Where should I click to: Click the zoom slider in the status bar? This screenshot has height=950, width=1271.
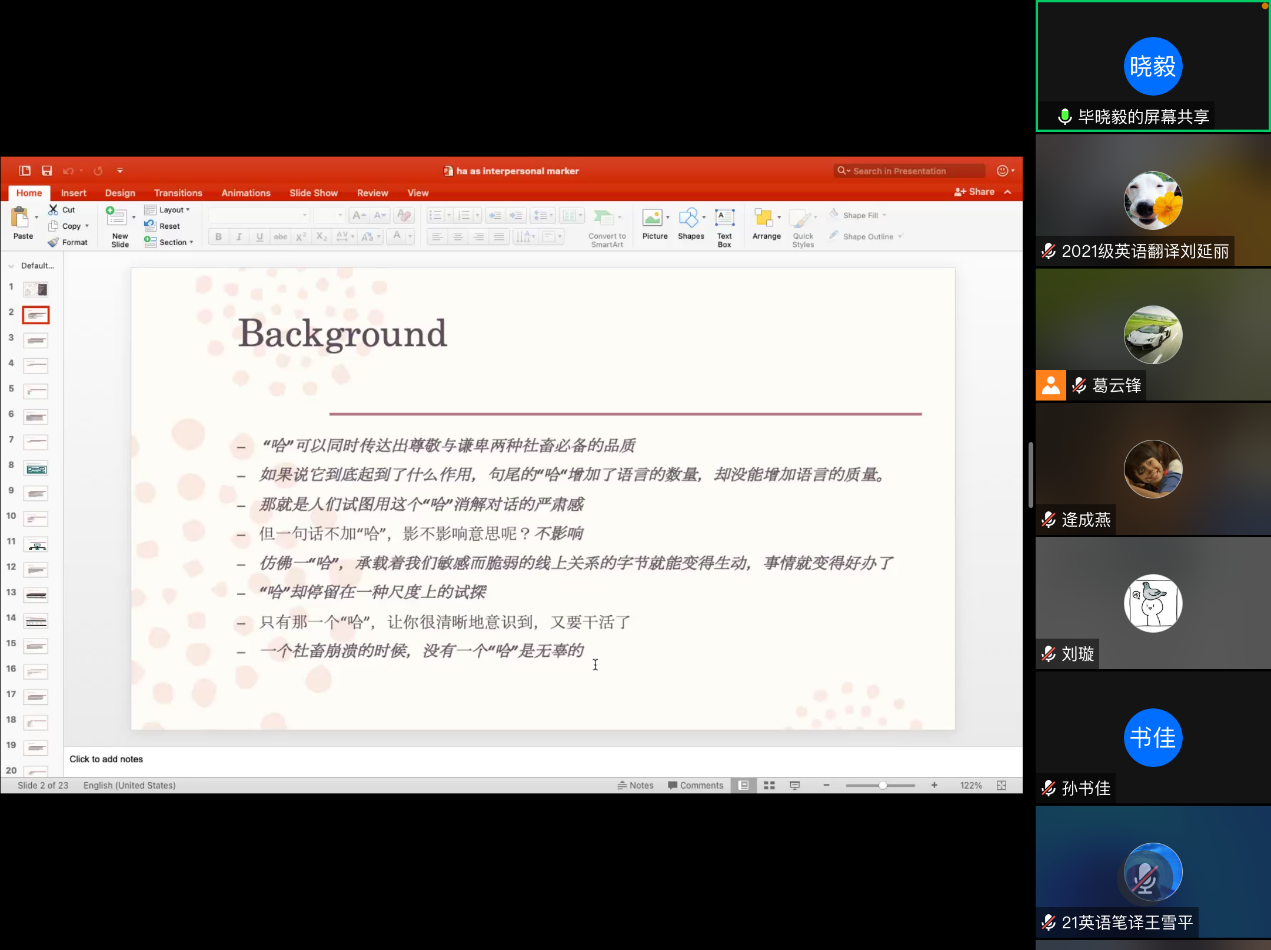(882, 785)
